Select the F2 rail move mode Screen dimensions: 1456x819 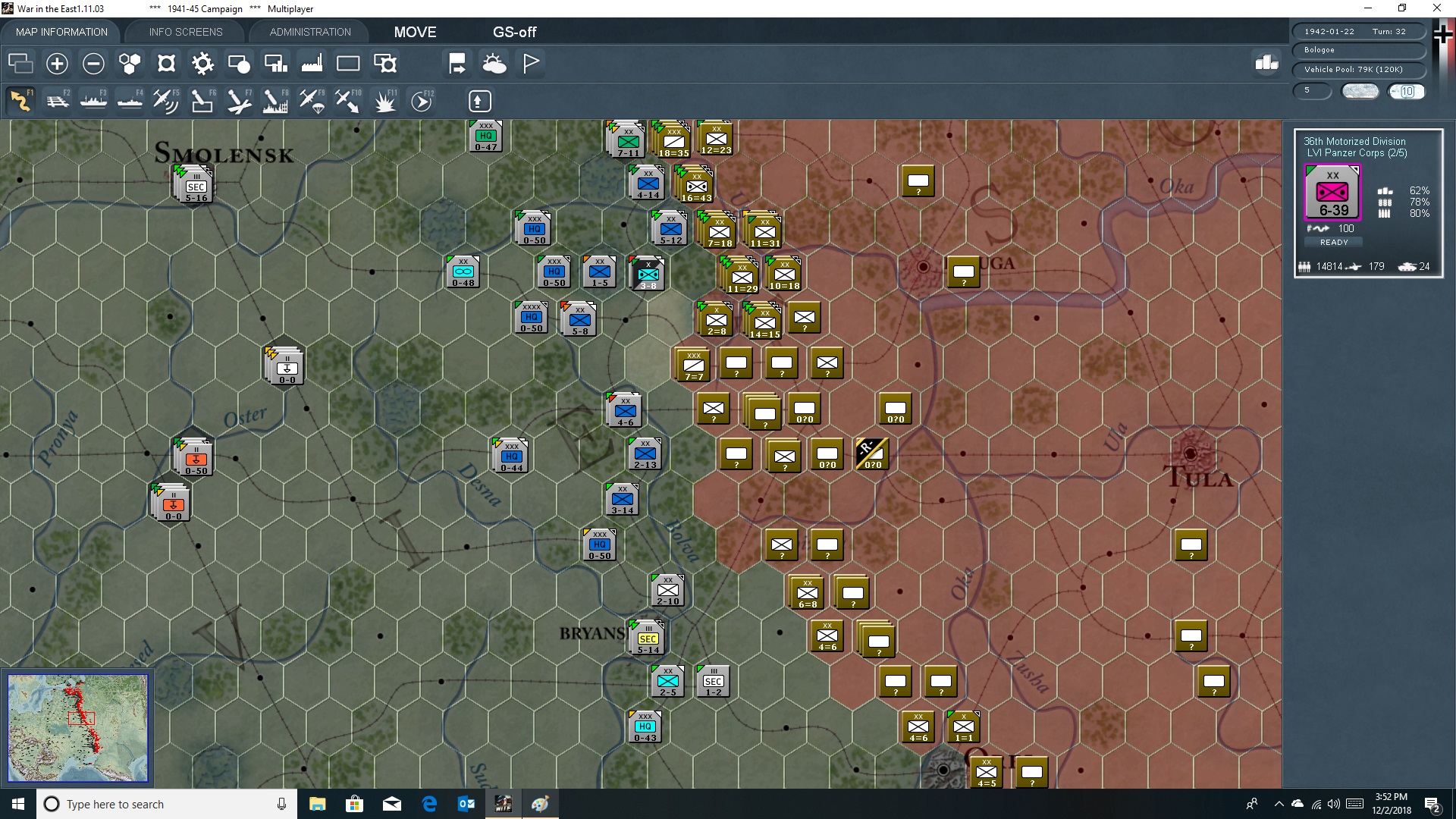click(x=57, y=100)
